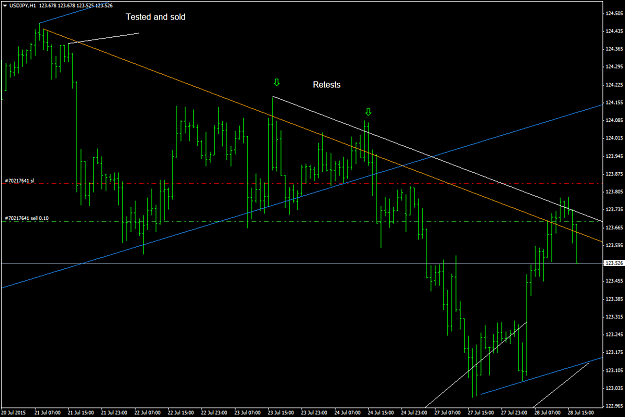Click the 27 Jul 15:00 time label
Image resolution: width=625 pixels, height=417 pixels.
click(481, 413)
